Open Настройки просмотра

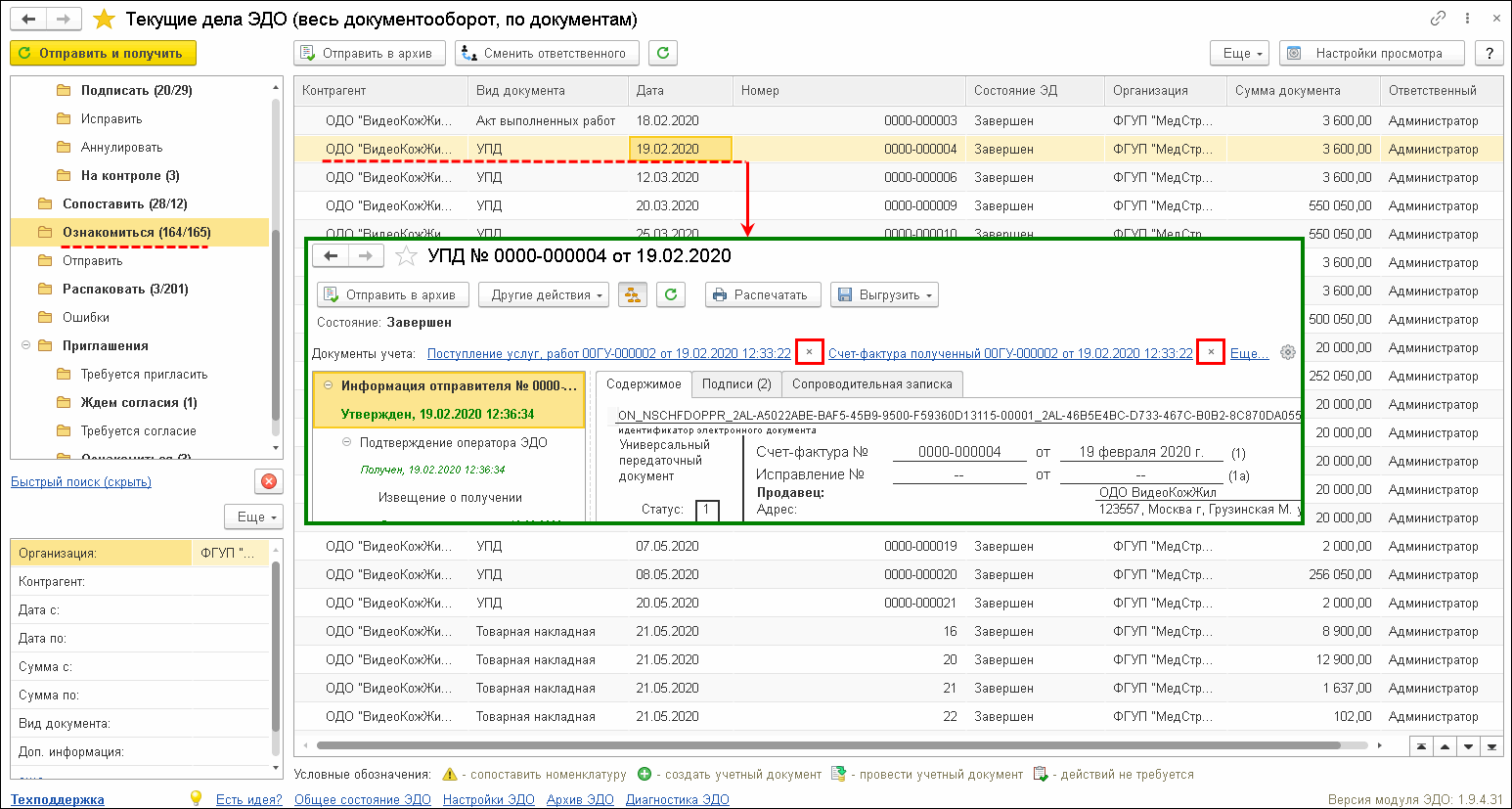point(1372,53)
